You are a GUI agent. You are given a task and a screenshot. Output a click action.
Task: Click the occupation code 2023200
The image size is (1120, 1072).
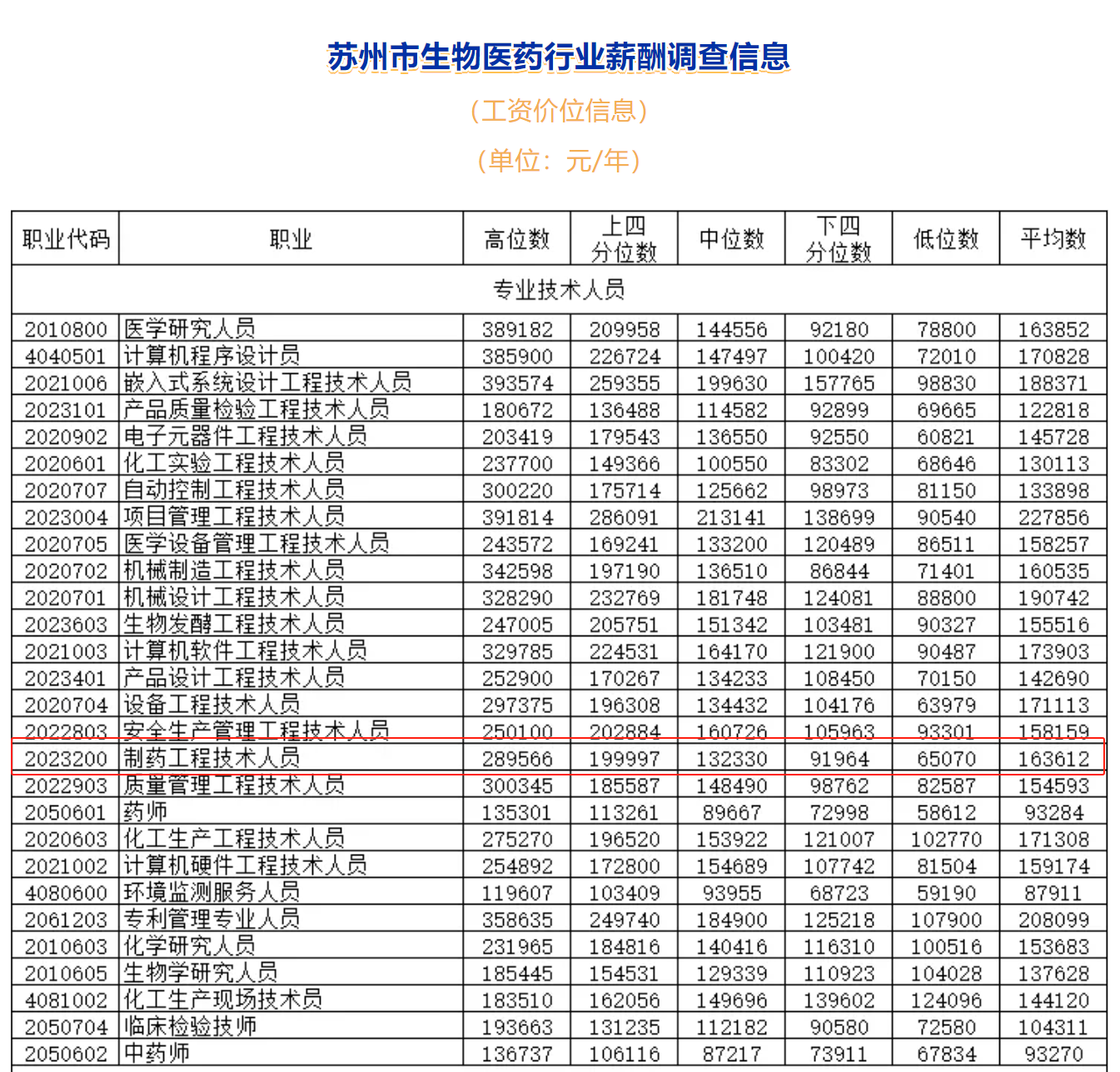coord(66,759)
